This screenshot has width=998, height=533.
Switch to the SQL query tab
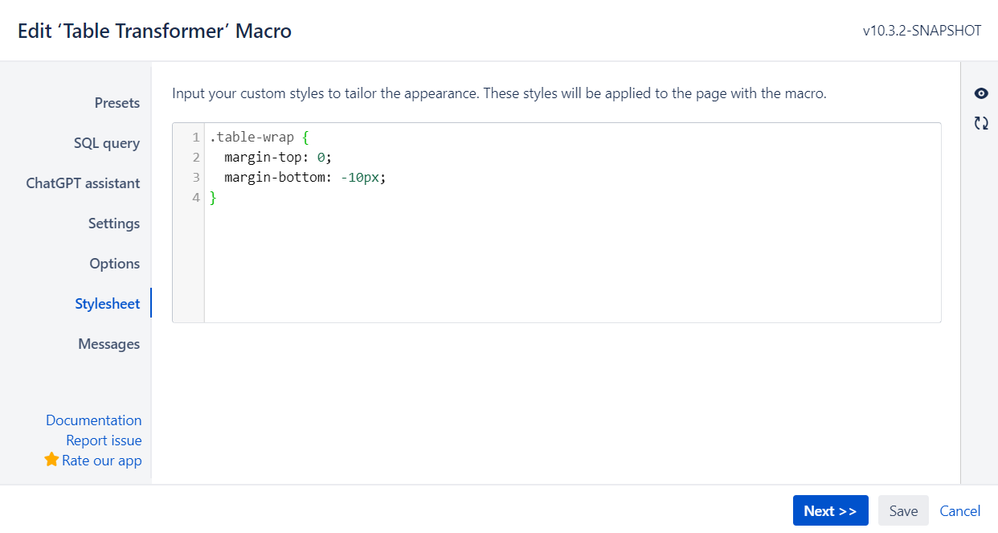(106, 143)
